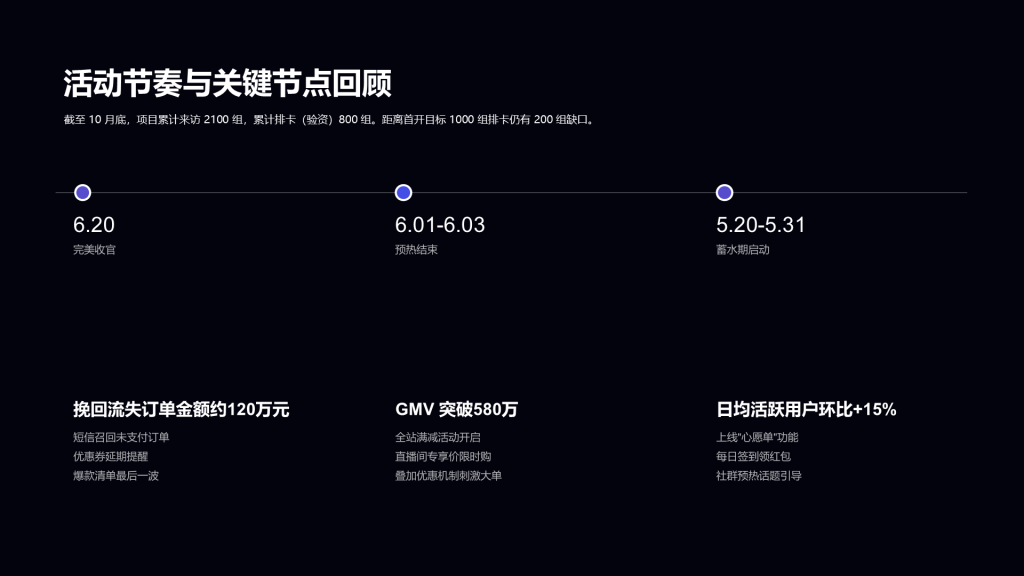Click the 6.01-6.03 date label
Screen dimensions: 1024x576
click(440, 226)
